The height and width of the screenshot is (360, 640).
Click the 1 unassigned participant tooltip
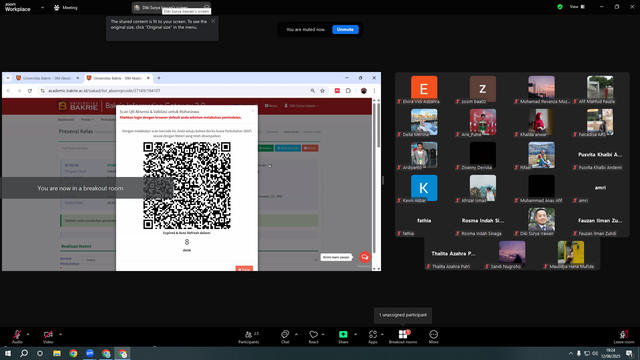point(403,315)
